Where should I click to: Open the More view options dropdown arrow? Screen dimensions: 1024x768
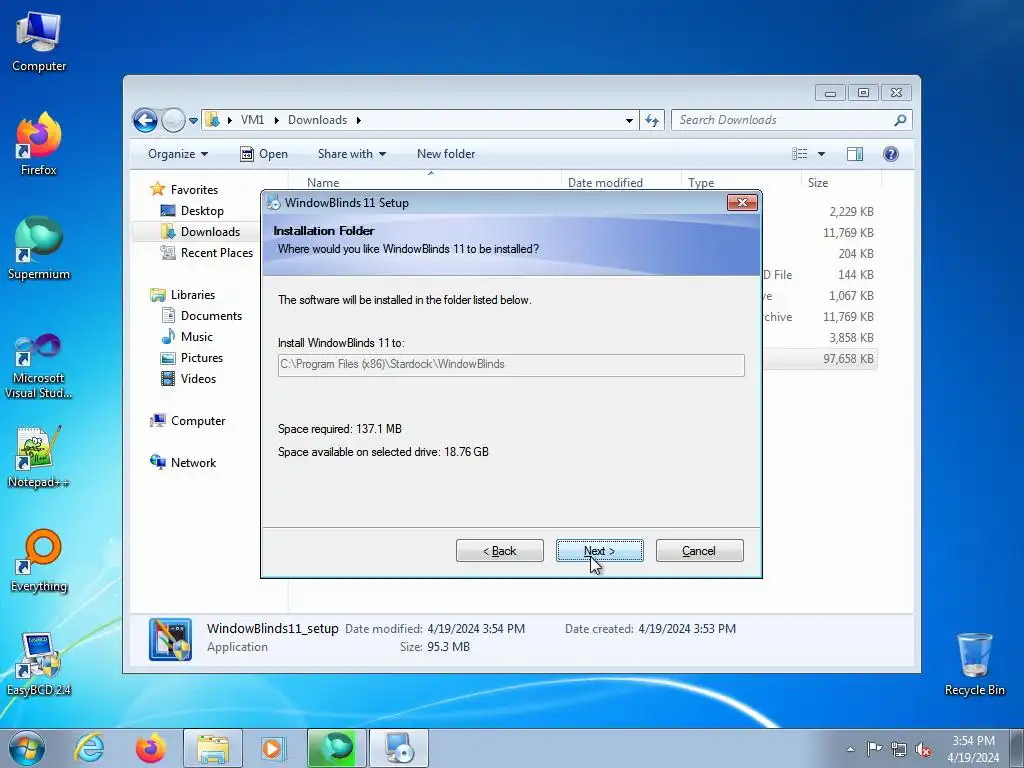(822, 154)
